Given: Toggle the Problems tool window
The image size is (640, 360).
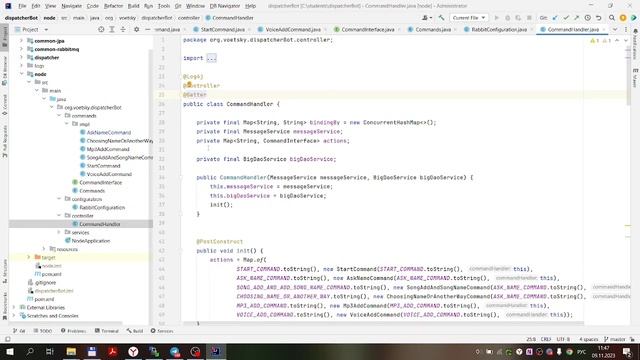Looking at the screenshot, I should 73,331.
